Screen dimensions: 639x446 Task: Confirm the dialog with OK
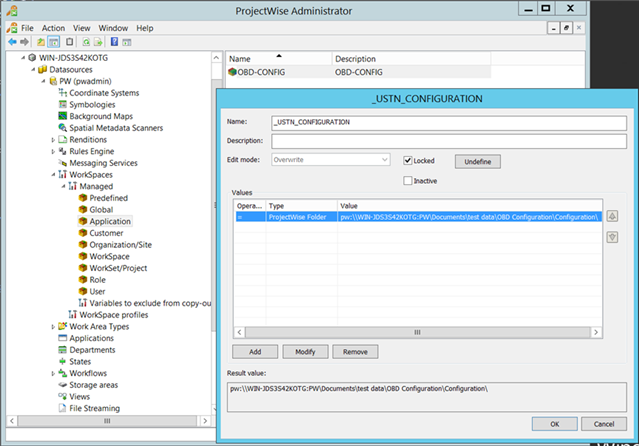pos(555,424)
